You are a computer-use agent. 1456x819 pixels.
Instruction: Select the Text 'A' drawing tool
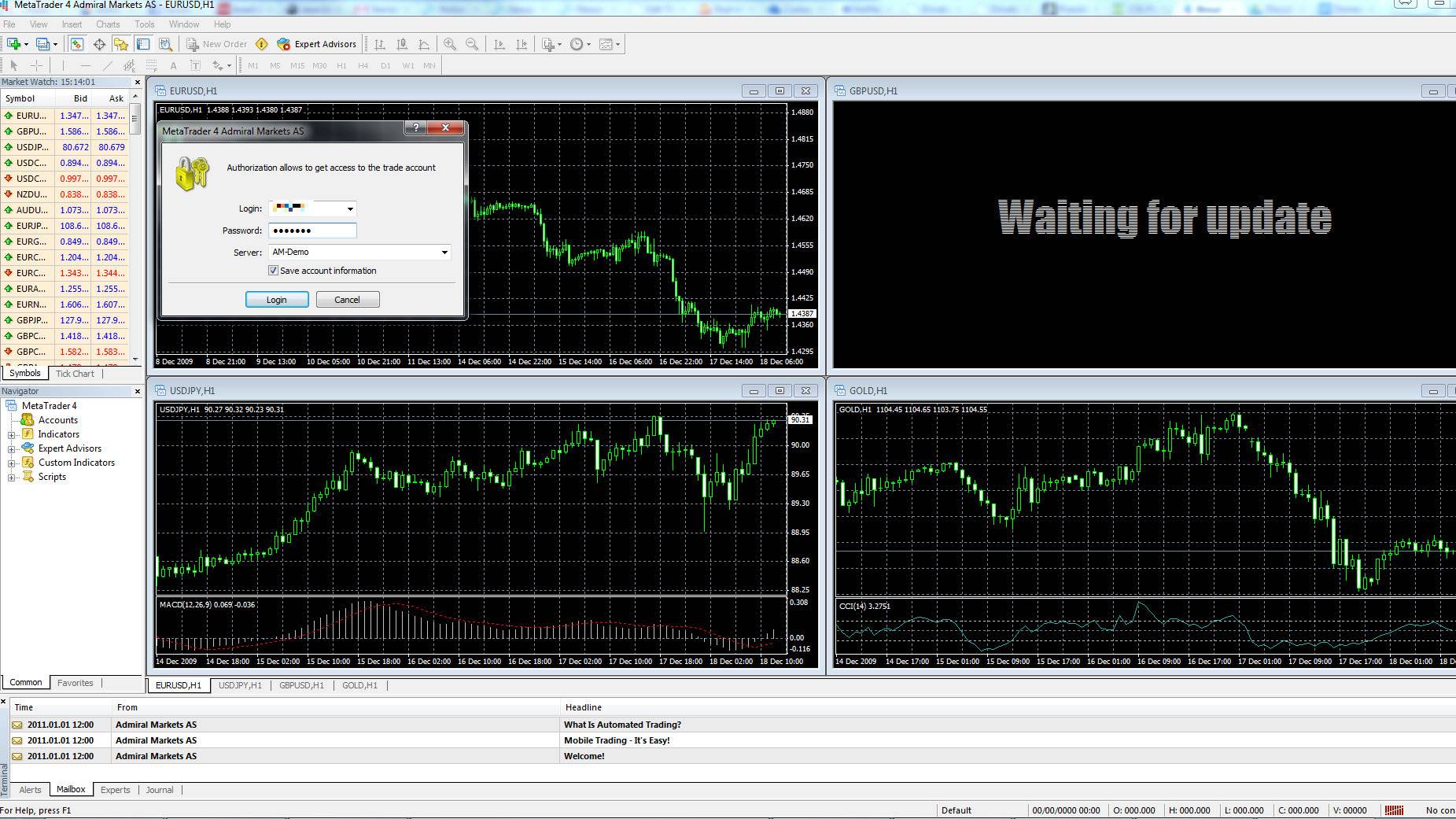tap(173, 65)
